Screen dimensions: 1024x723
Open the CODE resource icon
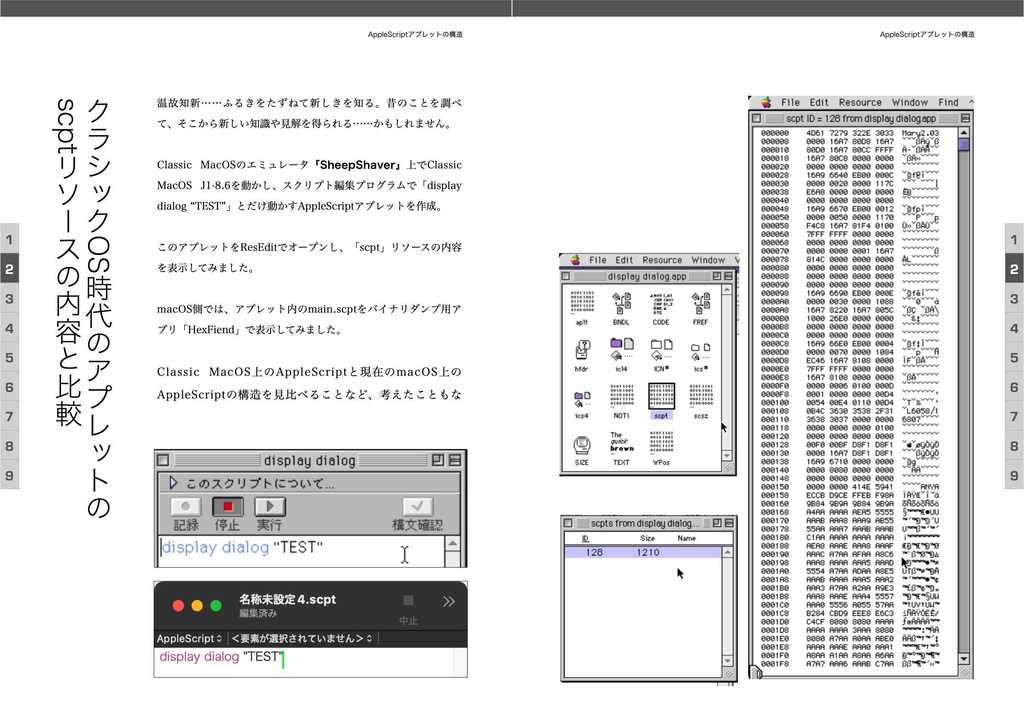pyautogui.click(x=662, y=300)
